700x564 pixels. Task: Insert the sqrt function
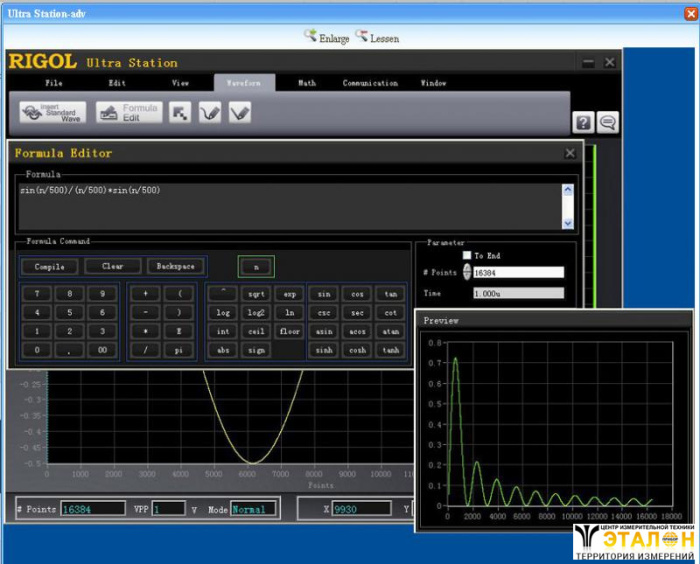point(256,294)
